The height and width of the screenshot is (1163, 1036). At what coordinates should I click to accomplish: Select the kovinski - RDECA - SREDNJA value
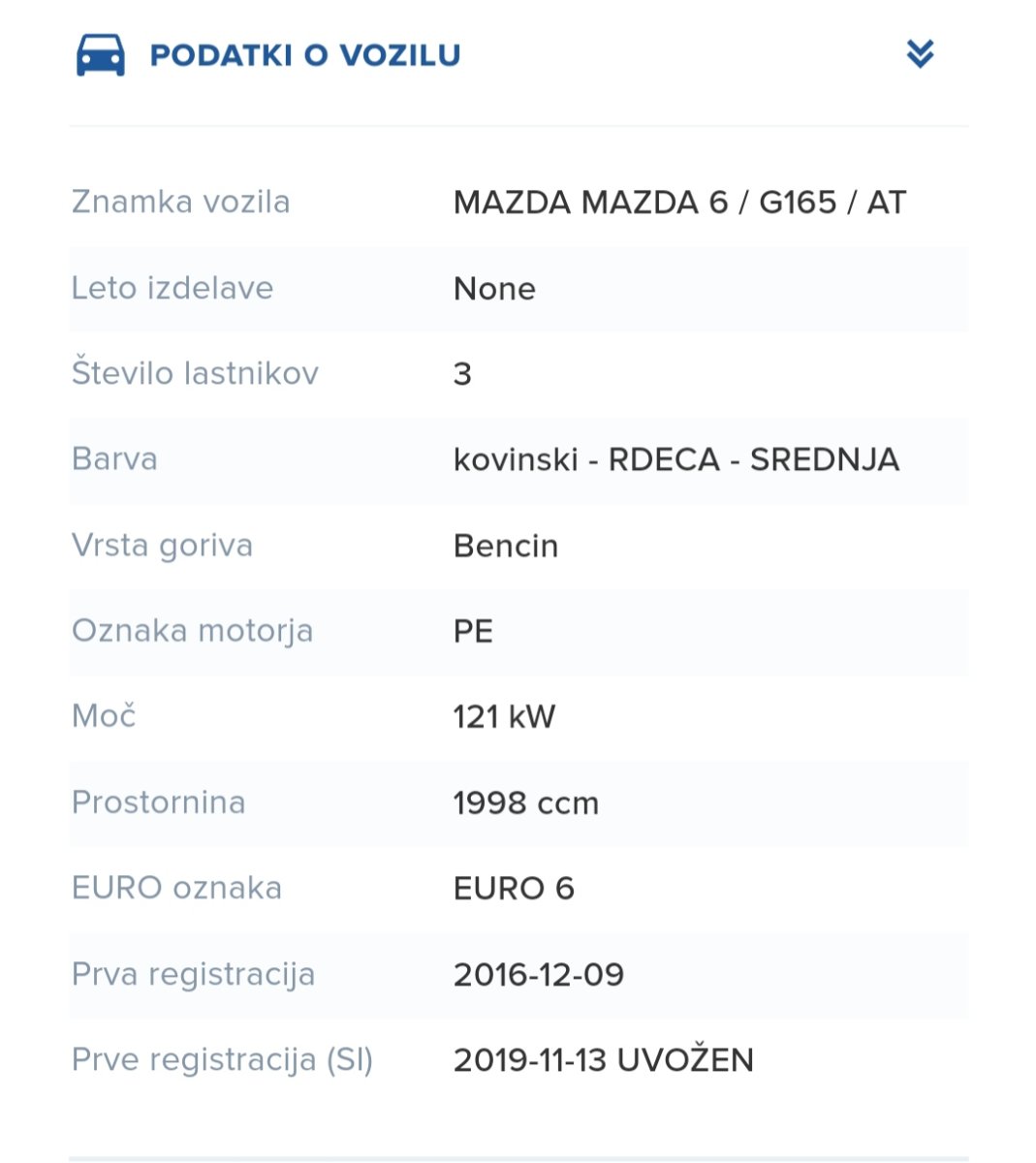click(x=676, y=459)
